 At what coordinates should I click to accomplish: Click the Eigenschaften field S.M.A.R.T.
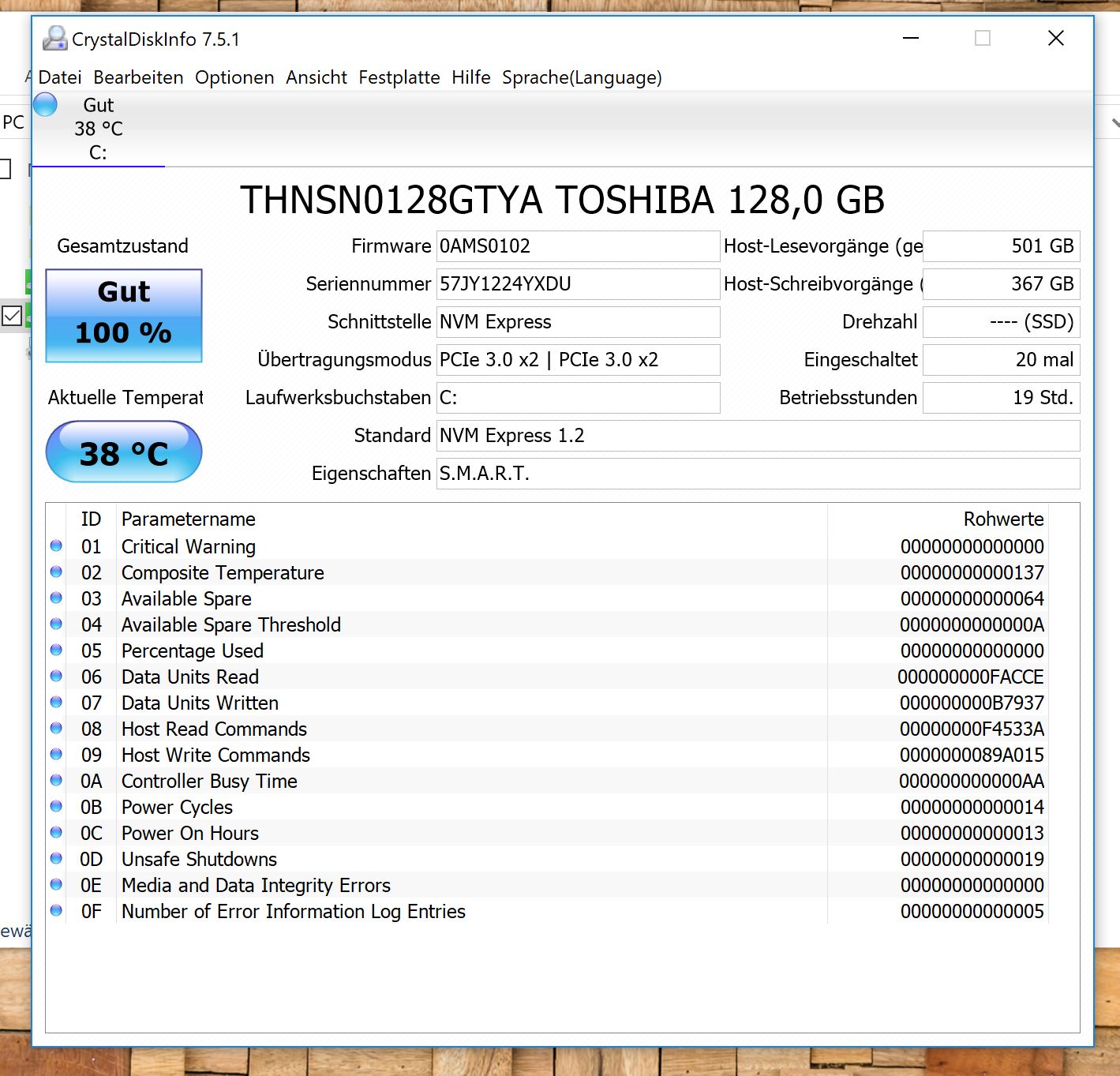[759, 474]
